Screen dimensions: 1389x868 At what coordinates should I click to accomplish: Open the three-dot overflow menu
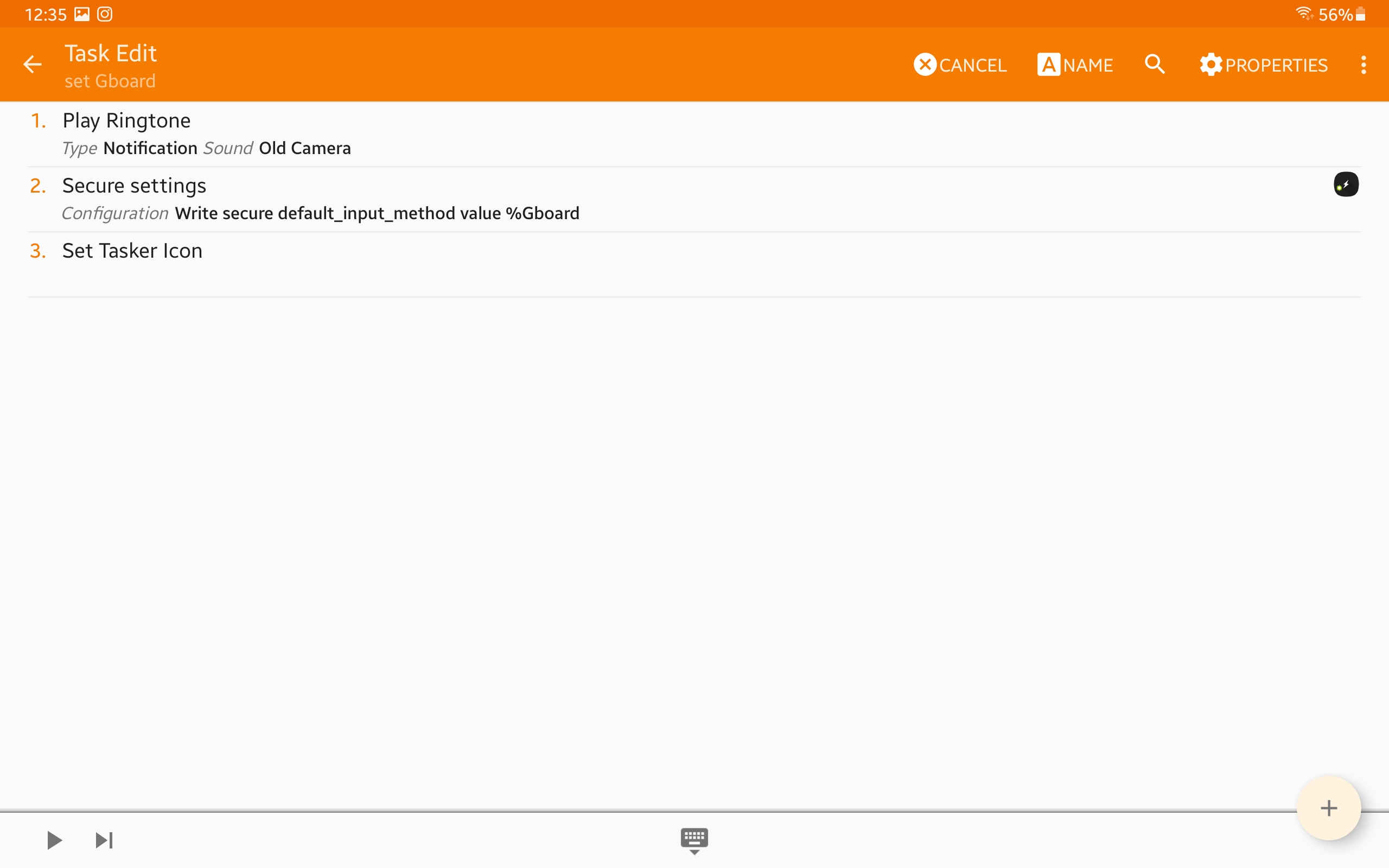(x=1363, y=65)
